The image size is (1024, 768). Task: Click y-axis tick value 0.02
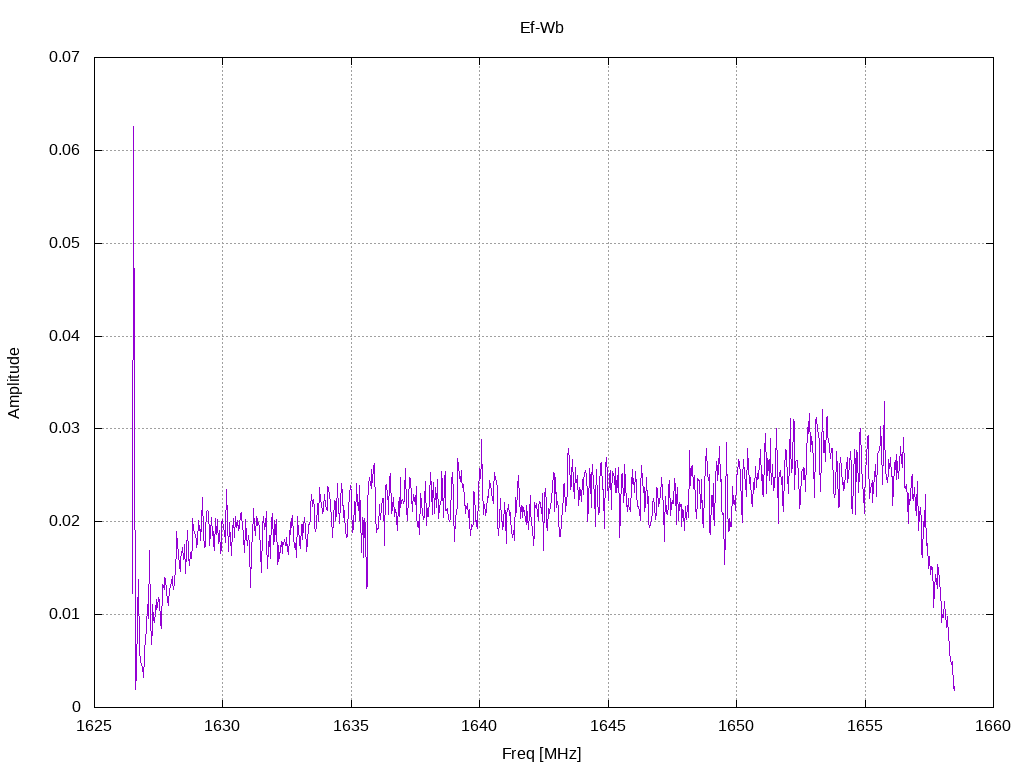click(64, 521)
